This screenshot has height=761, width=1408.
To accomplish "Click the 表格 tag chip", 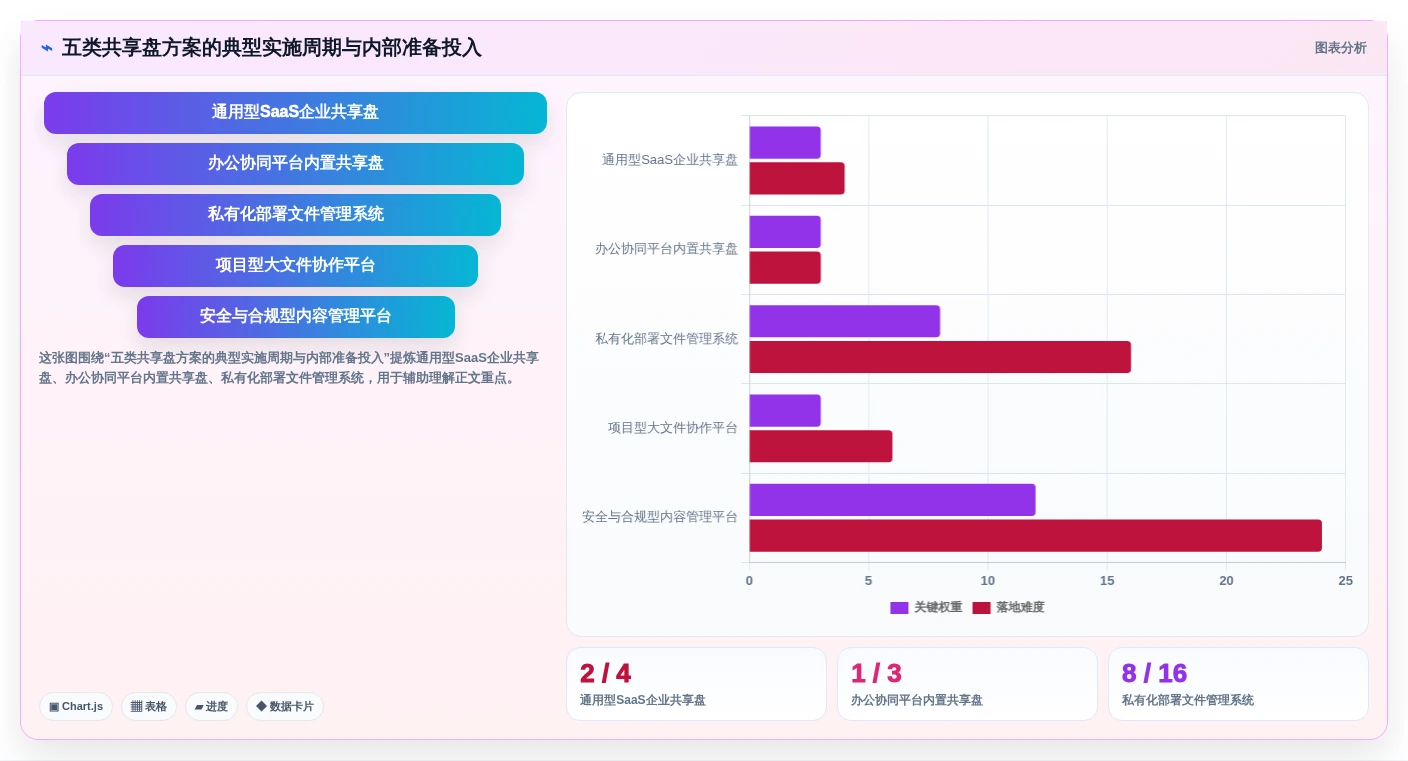I will (149, 706).
